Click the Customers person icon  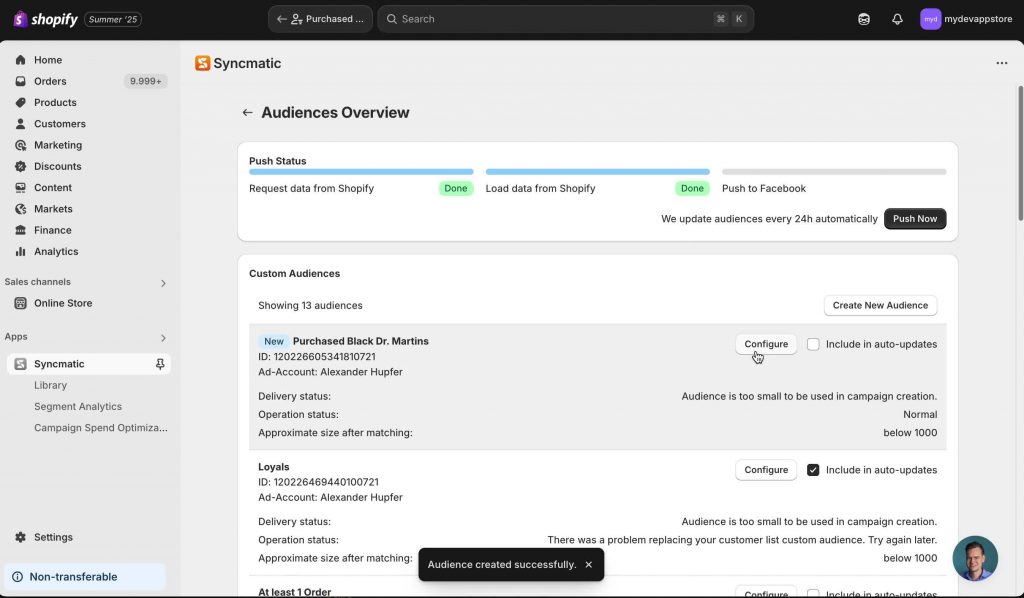coord(20,123)
